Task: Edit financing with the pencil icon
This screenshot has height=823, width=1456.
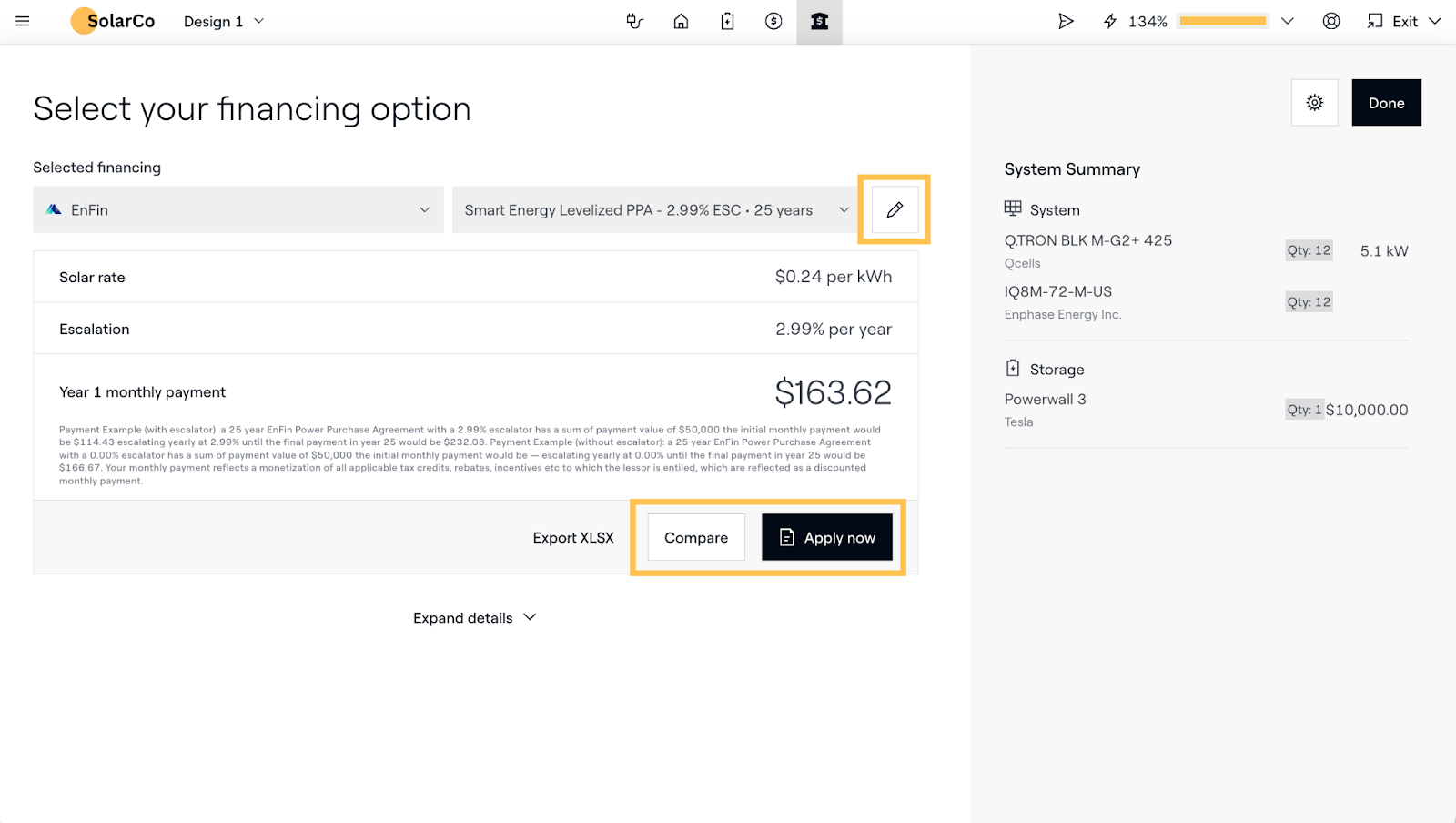Action: pyautogui.click(x=895, y=209)
